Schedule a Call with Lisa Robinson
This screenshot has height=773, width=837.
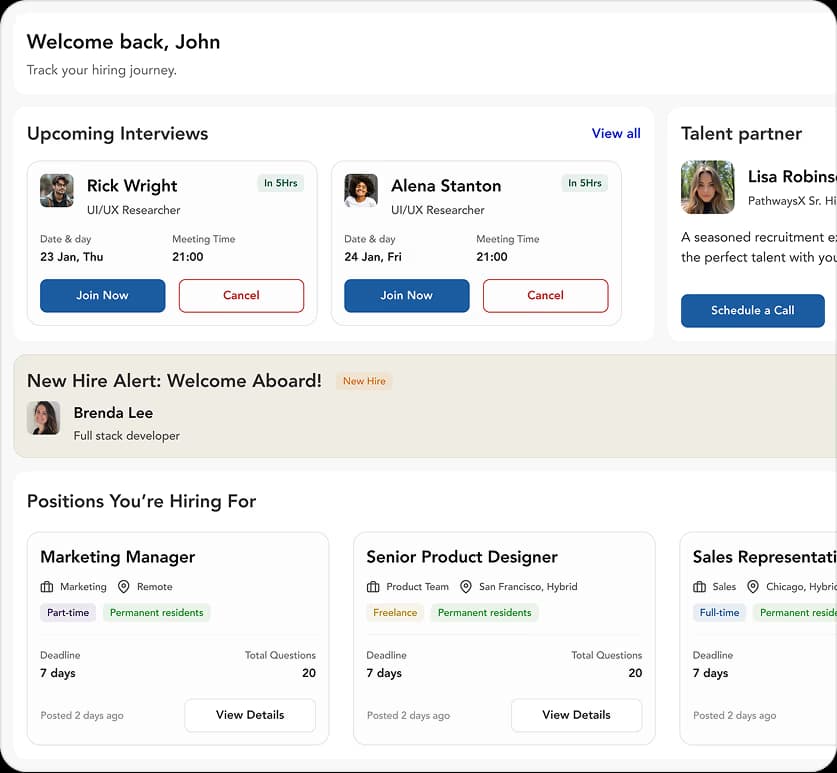752,310
